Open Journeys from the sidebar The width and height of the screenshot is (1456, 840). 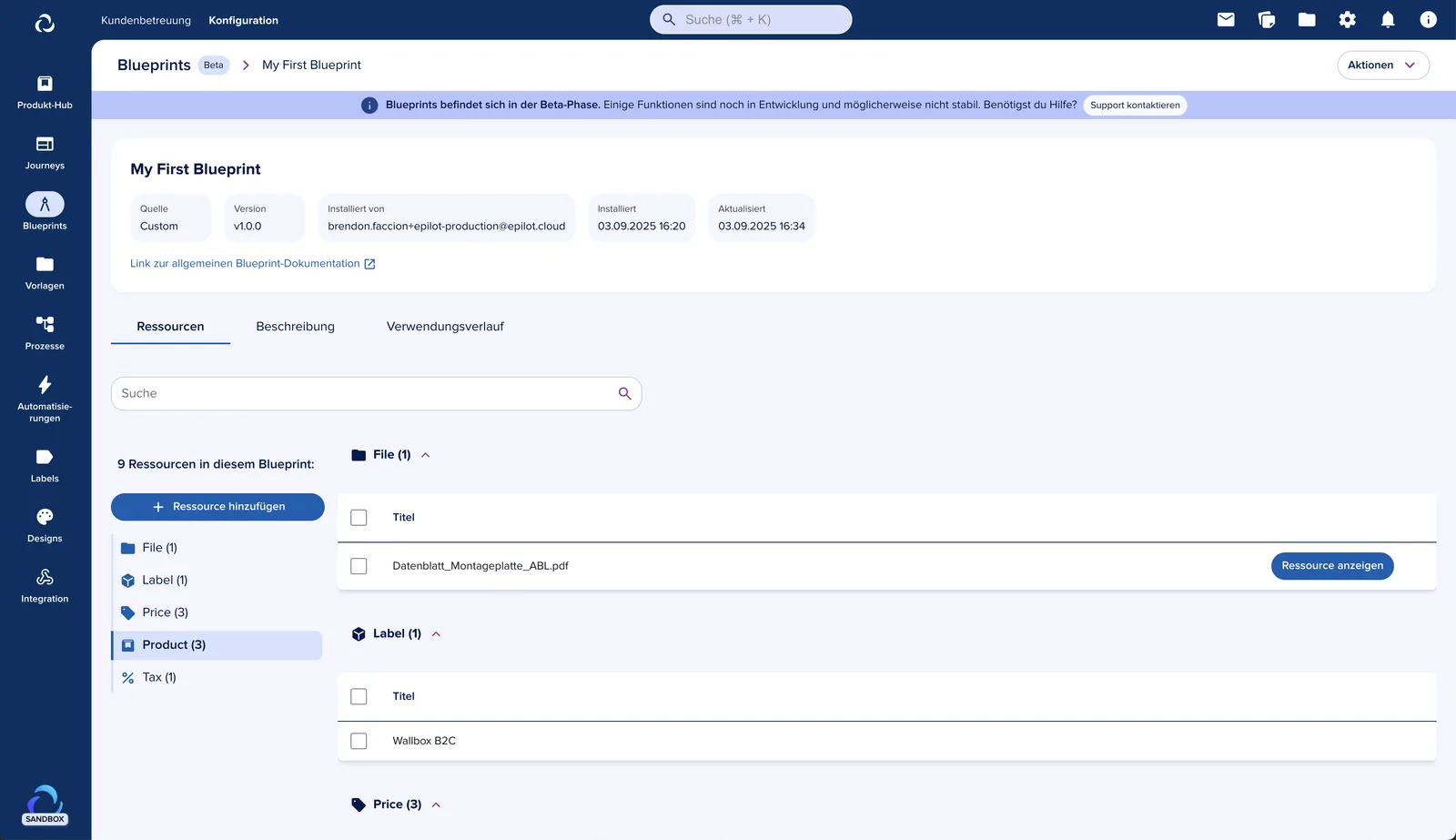tap(45, 153)
